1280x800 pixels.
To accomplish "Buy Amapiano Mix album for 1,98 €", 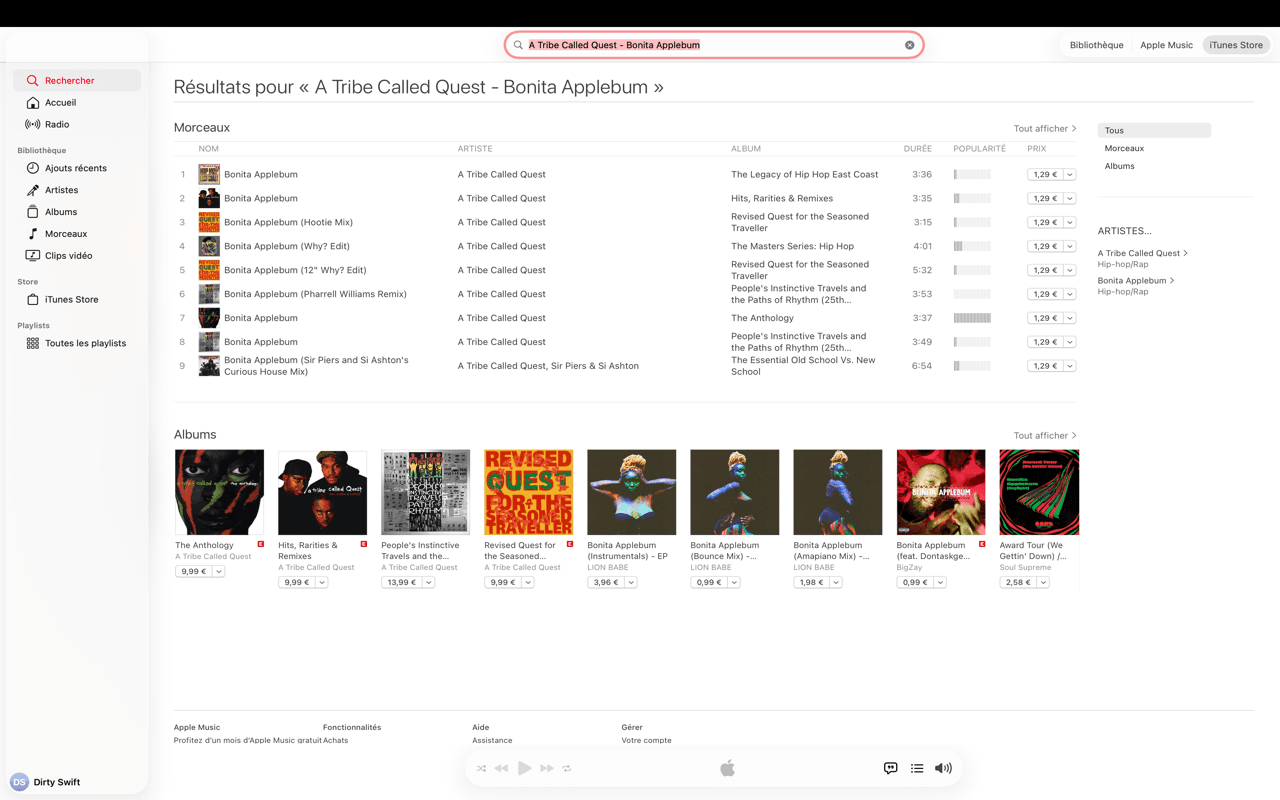I will click(x=811, y=582).
